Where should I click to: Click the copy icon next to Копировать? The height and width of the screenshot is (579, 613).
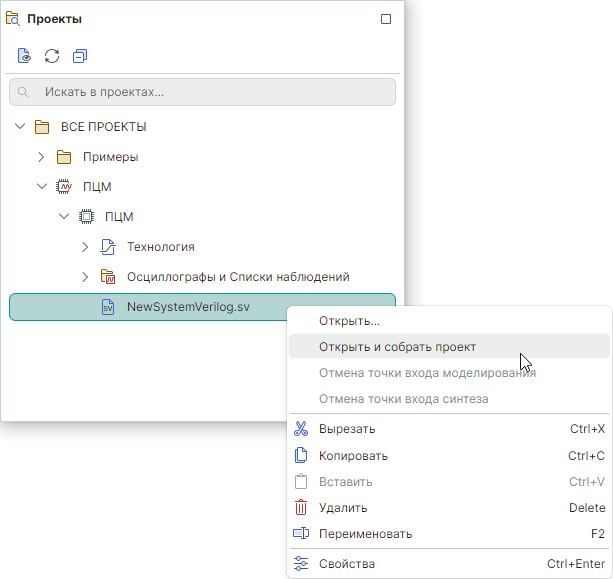tap(300, 456)
